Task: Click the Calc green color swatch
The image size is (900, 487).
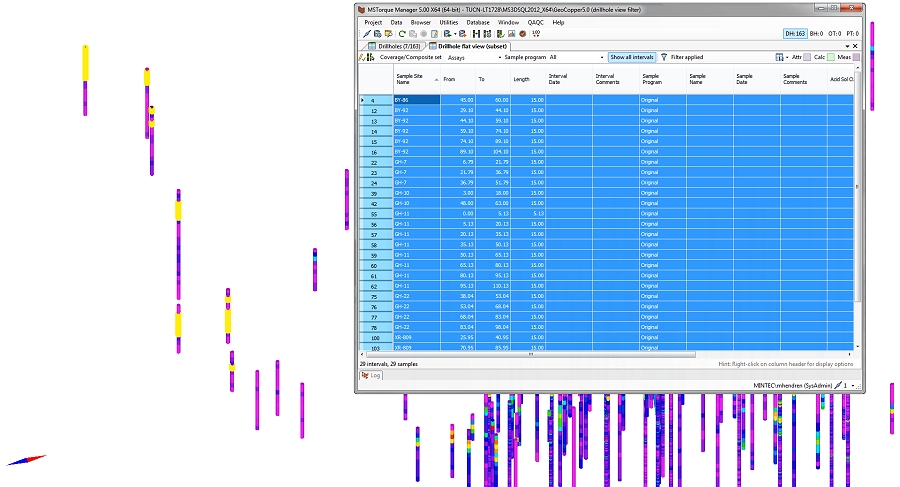Action: (x=832, y=58)
